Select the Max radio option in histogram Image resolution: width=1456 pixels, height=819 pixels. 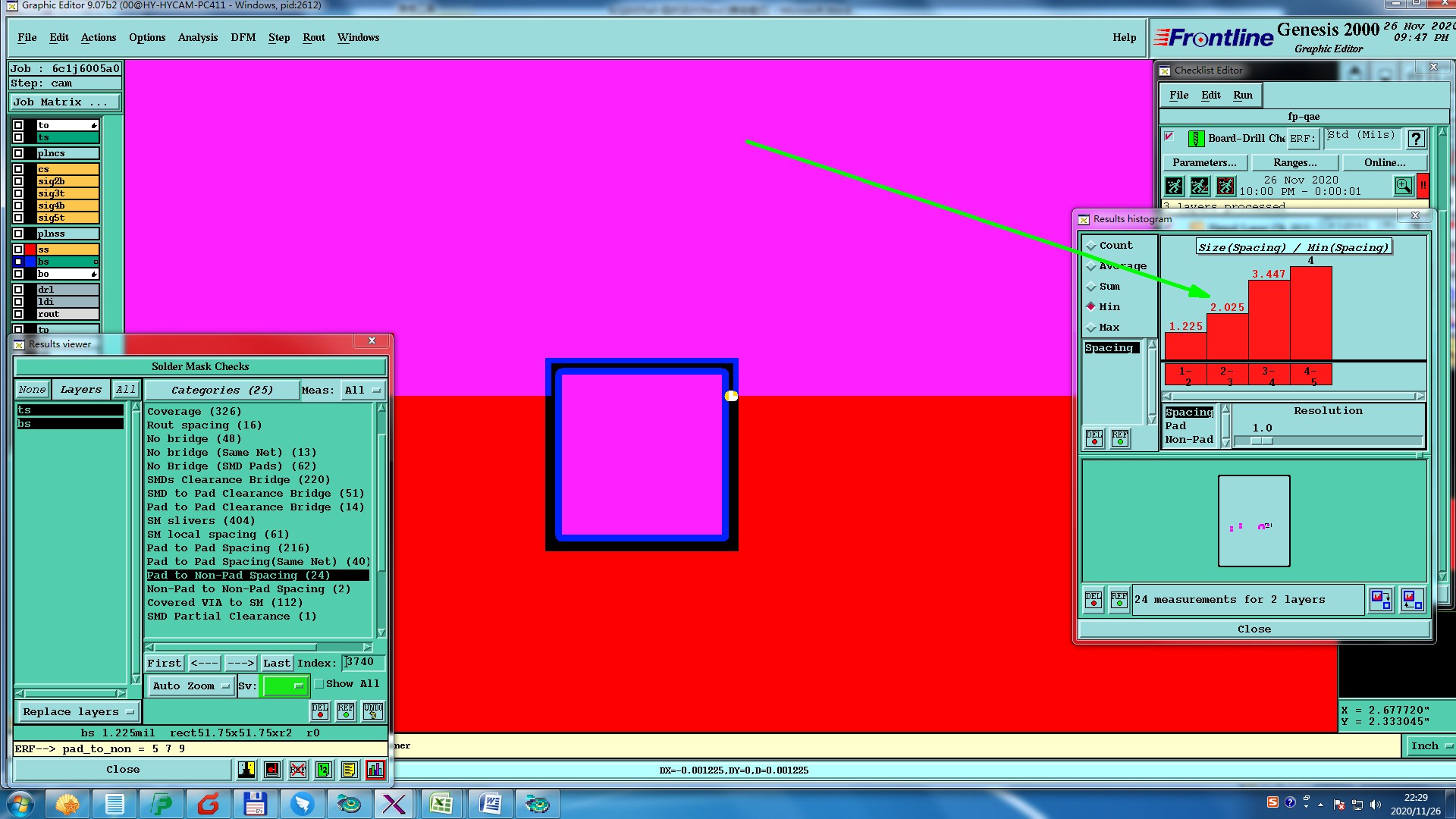tap(1091, 328)
